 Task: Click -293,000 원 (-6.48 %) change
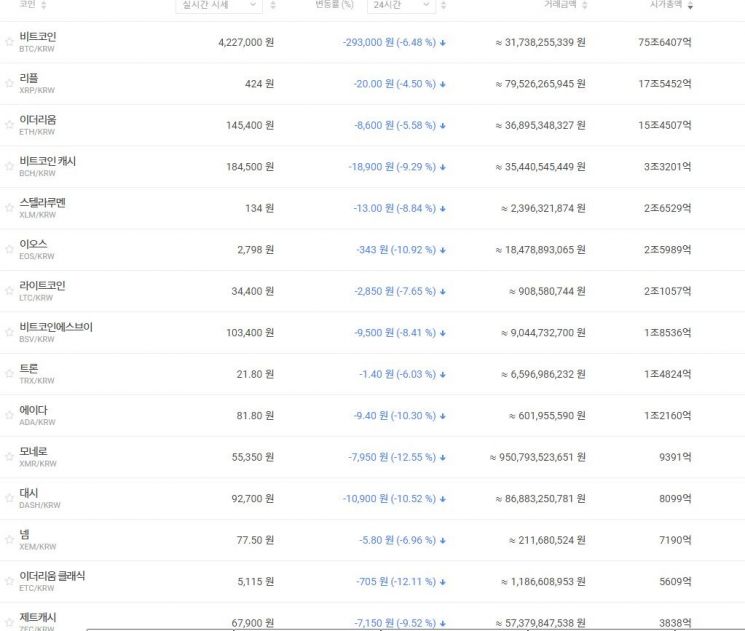[x=389, y=42]
